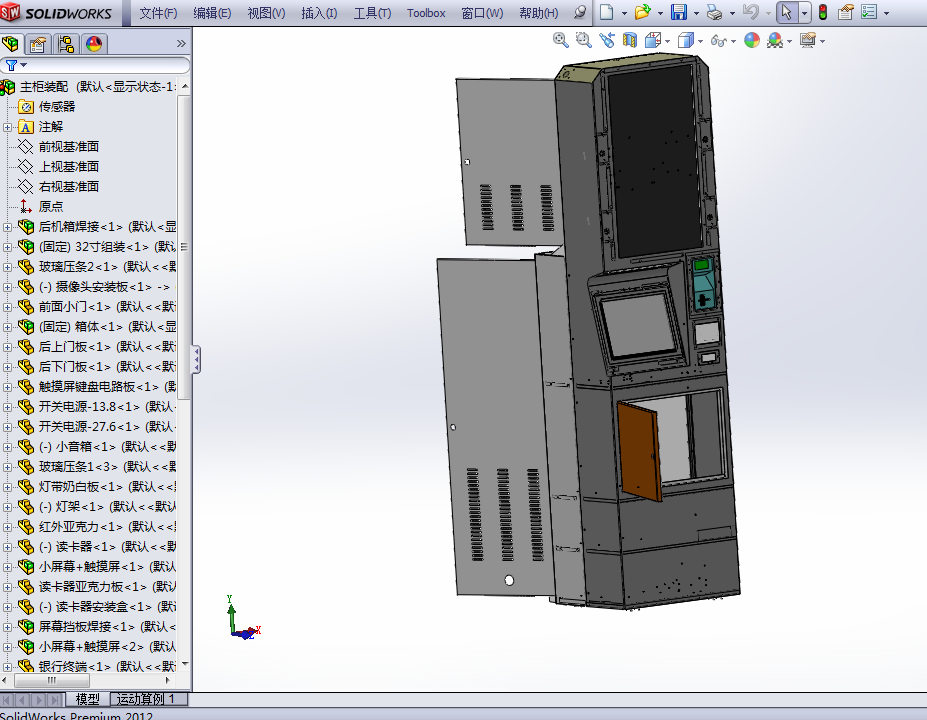Switch to the 运动算例 1 tab

[x=146, y=699]
